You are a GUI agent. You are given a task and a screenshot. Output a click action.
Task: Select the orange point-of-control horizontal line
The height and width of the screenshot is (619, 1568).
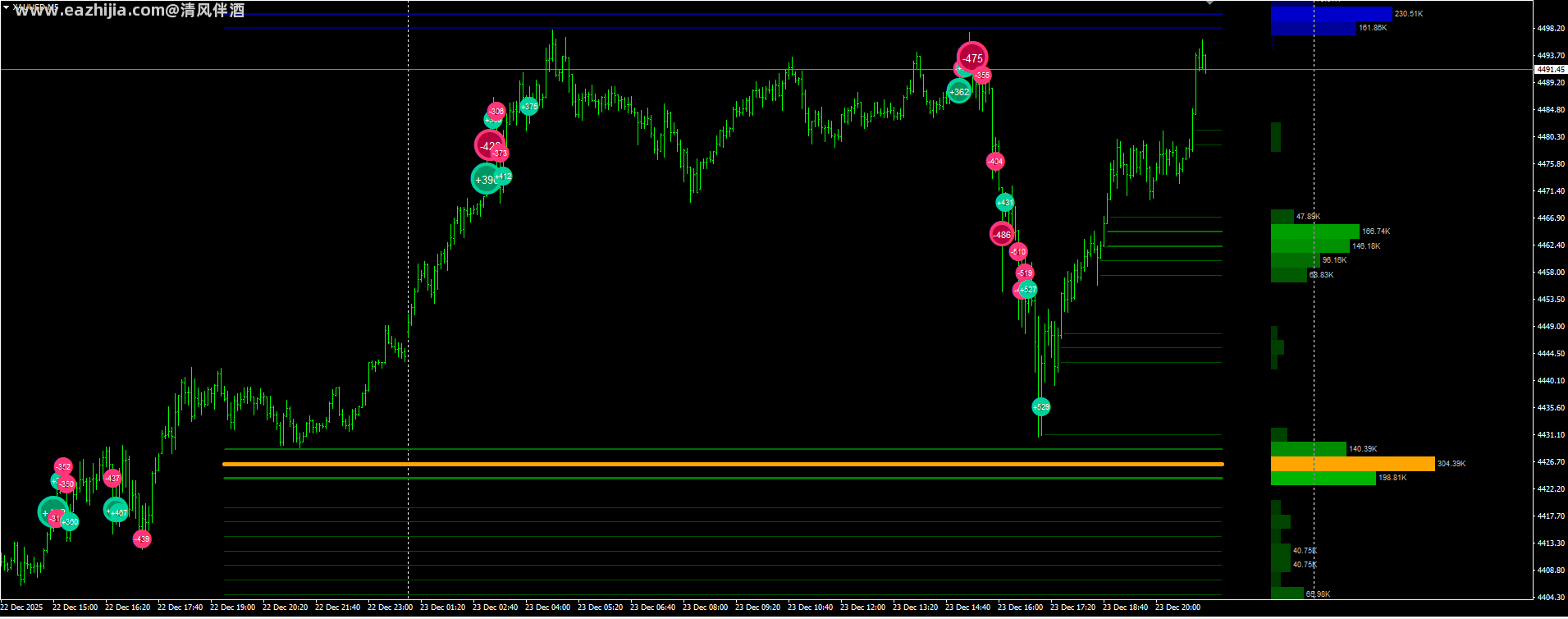722,464
